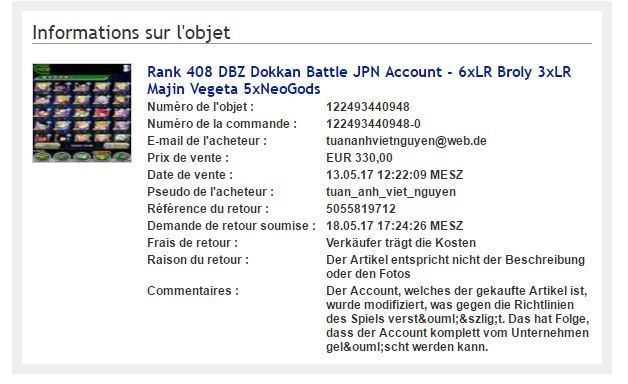The height and width of the screenshot is (384, 628).
Task: Click comment text beginning 'Der Account, welches'
Action: [x=457, y=319]
